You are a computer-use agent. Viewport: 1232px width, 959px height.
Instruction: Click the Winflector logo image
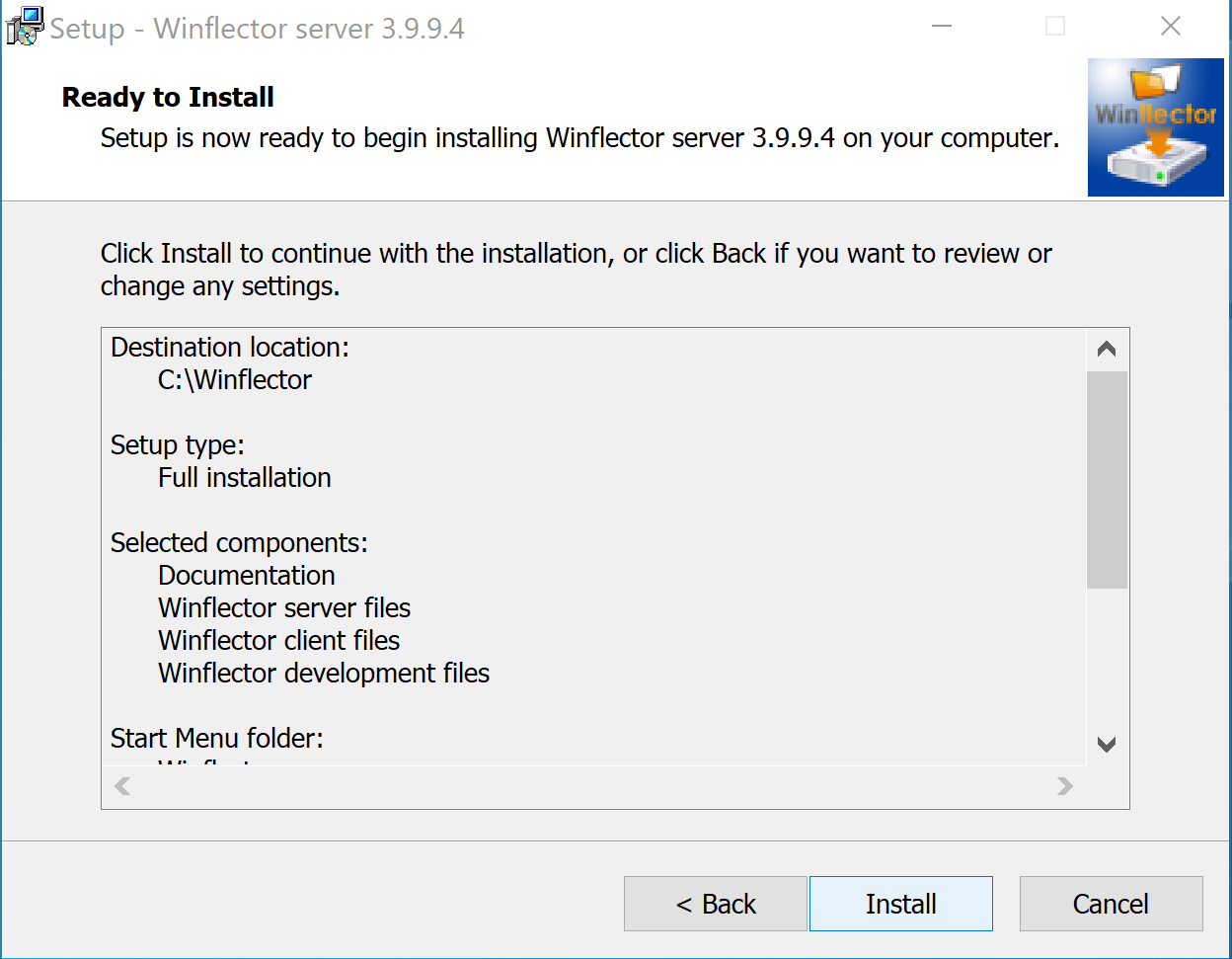[1155, 127]
